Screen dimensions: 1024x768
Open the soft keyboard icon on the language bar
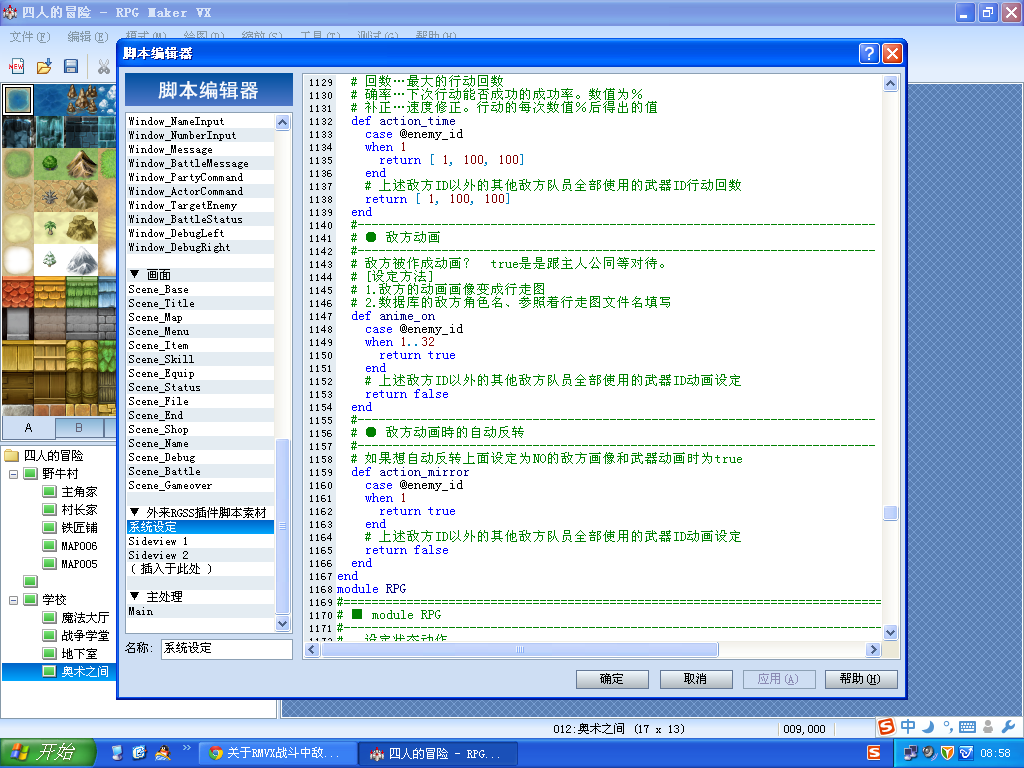[967, 727]
